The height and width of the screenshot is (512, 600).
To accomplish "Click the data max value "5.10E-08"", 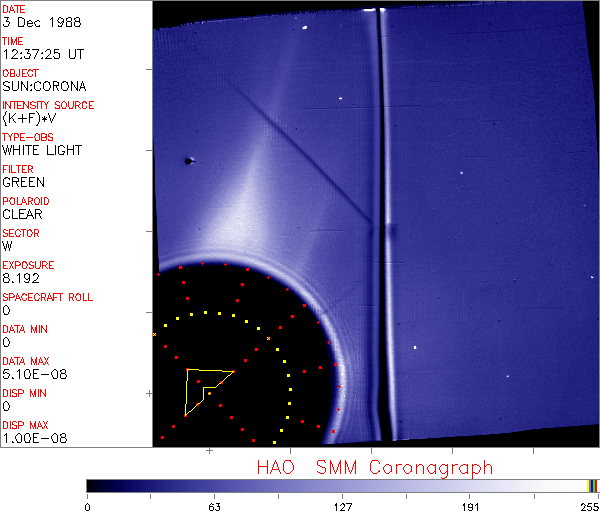I will pos(35,374).
